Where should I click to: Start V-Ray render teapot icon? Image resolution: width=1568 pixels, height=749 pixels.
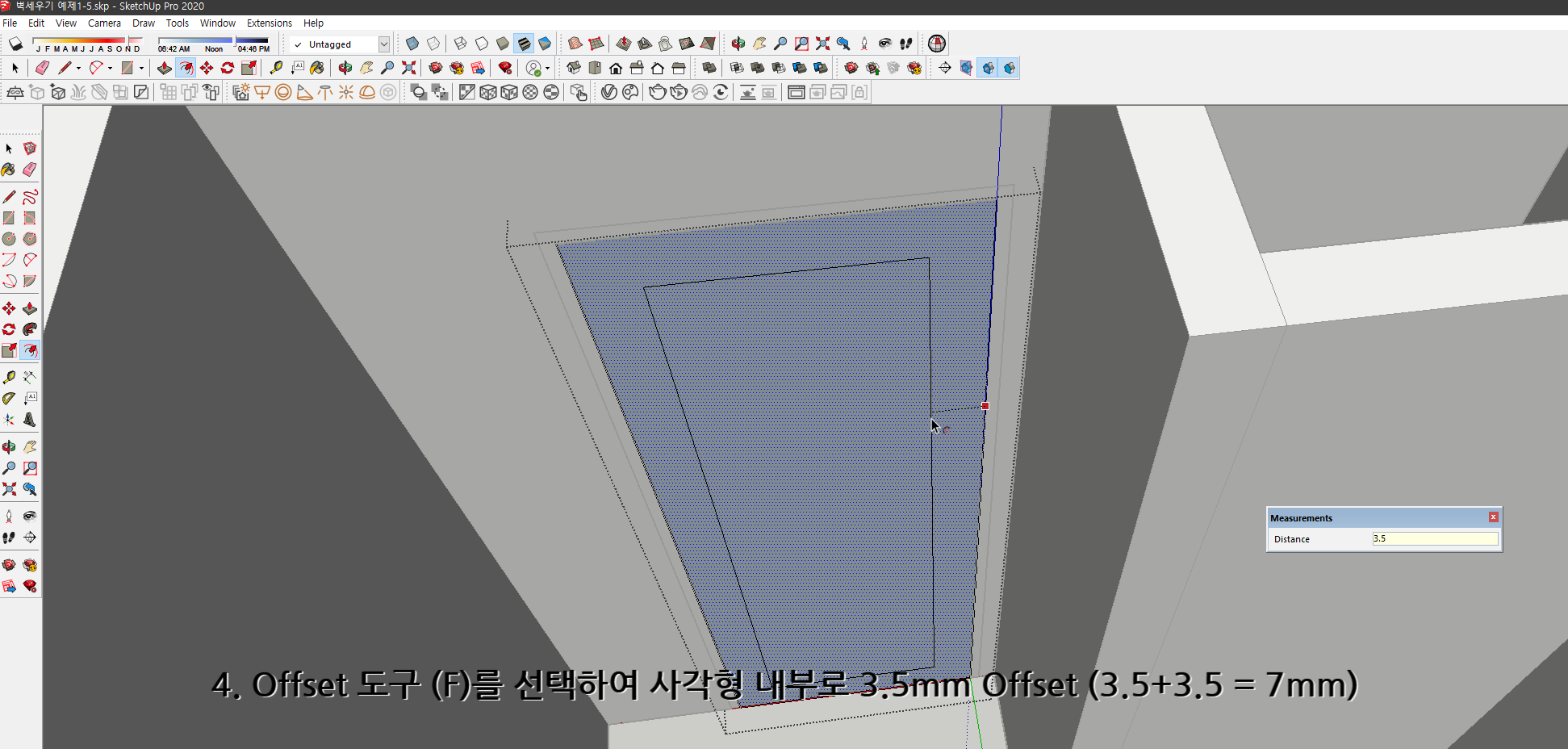pyautogui.click(x=658, y=92)
